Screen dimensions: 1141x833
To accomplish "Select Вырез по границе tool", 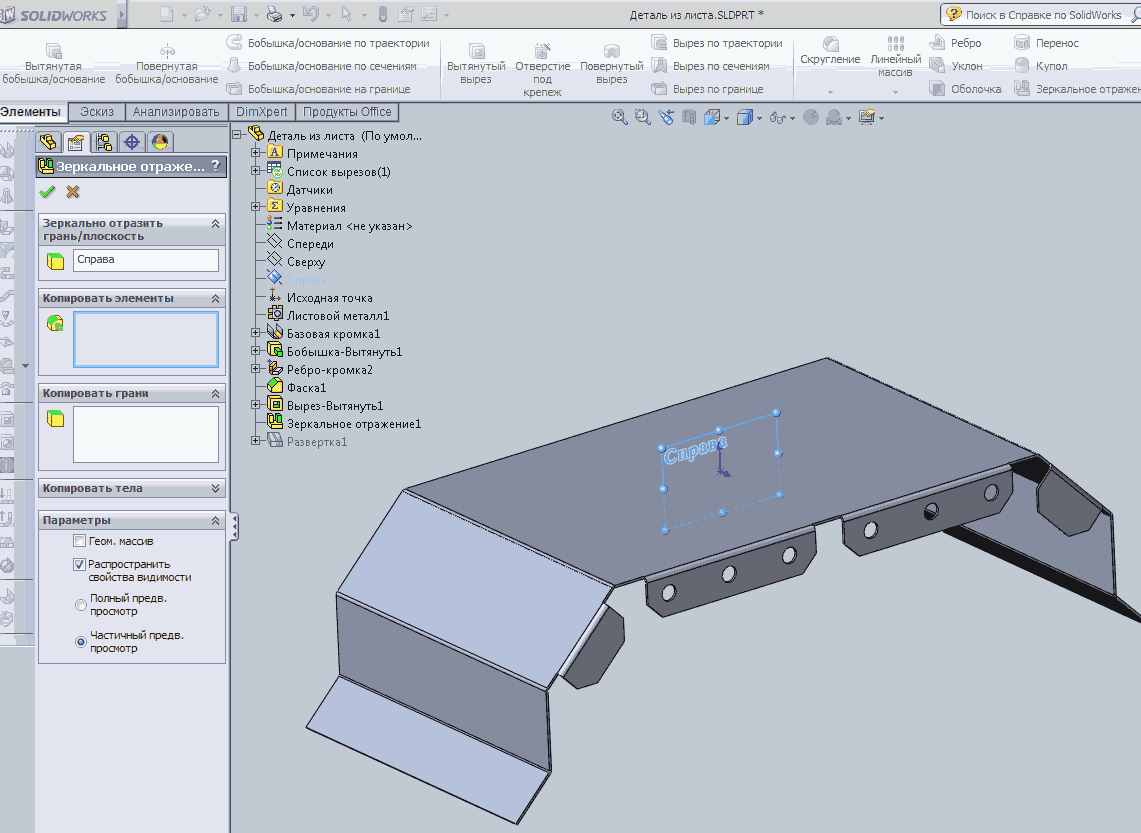I will [x=707, y=89].
